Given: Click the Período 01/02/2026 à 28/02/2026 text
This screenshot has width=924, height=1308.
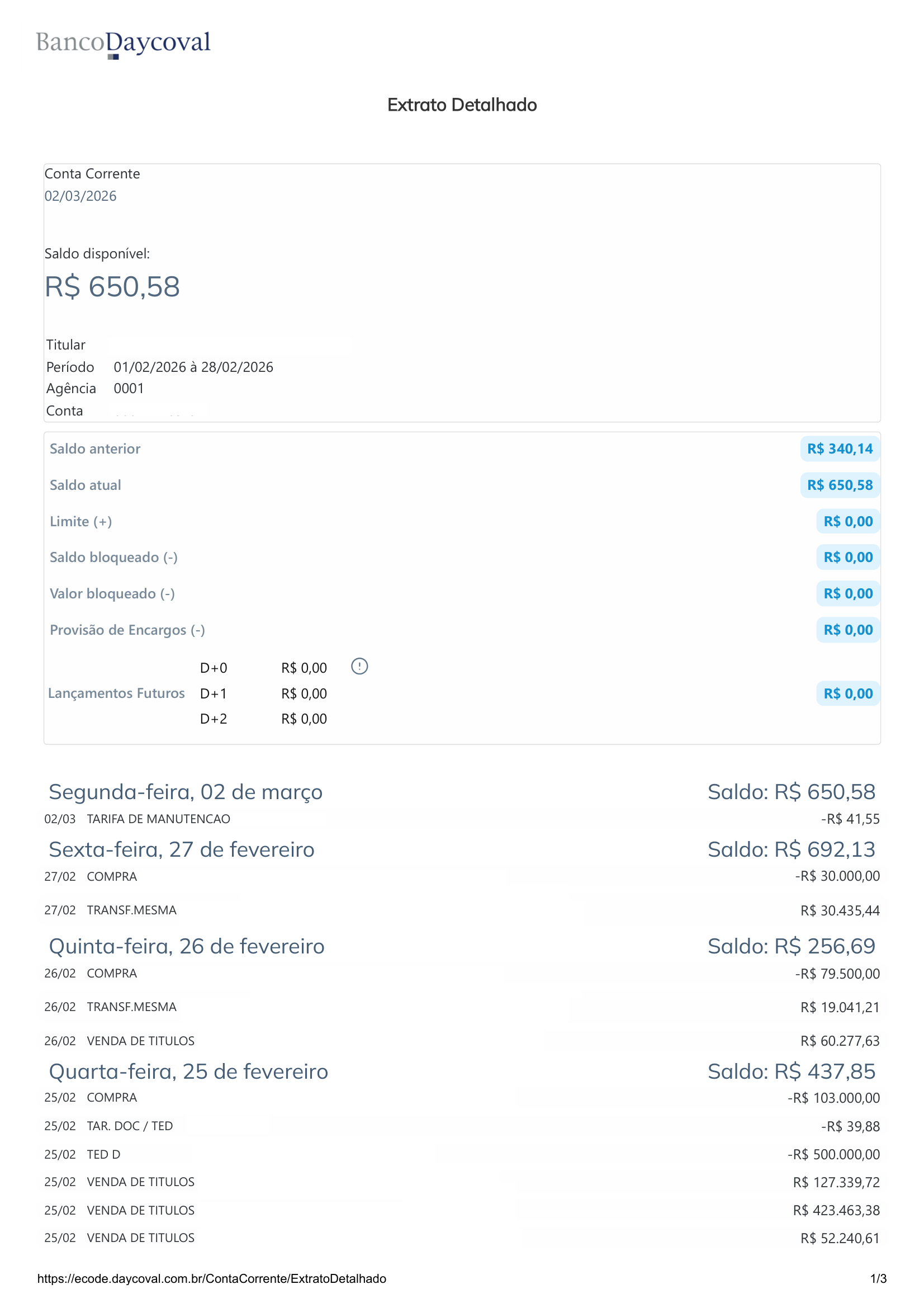Looking at the screenshot, I should coord(159,367).
